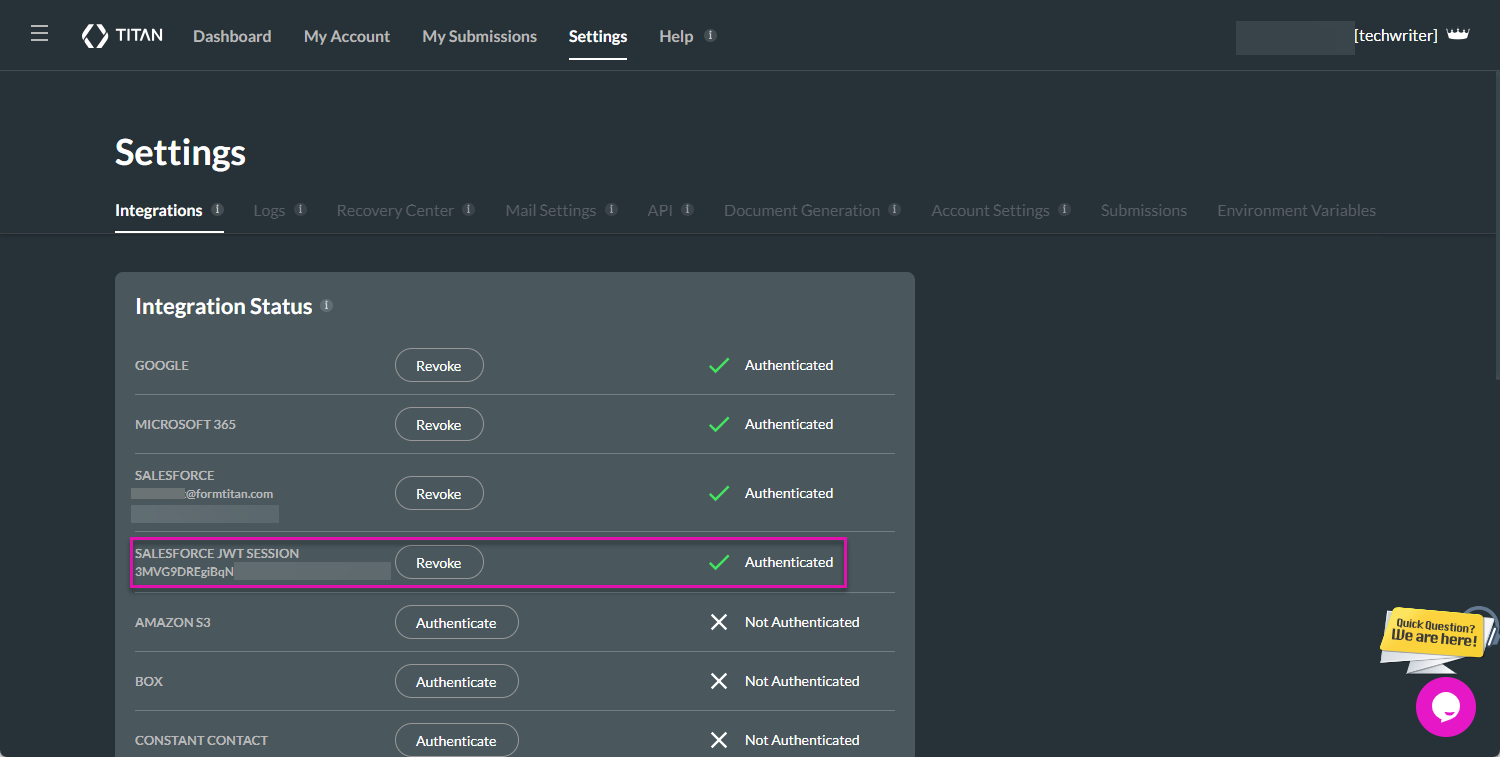This screenshot has width=1500, height=757.
Task: Click the Titan logo
Action: pyautogui.click(x=122, y=35)
